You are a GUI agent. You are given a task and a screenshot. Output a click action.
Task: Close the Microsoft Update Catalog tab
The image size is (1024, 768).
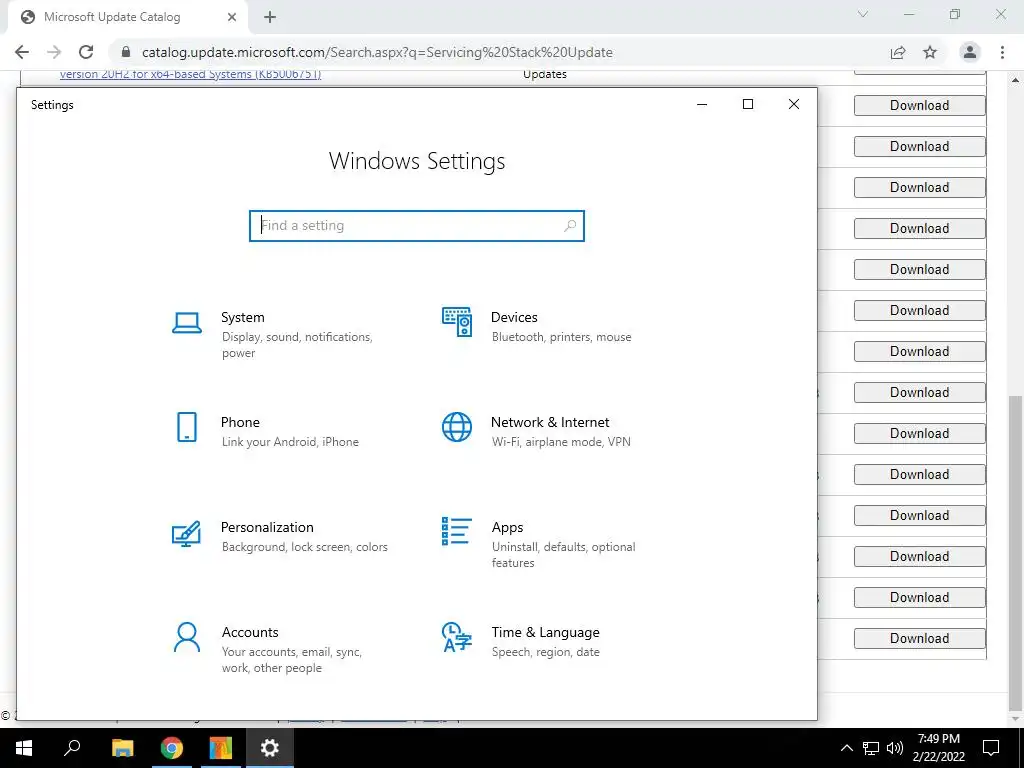point(232,18)
